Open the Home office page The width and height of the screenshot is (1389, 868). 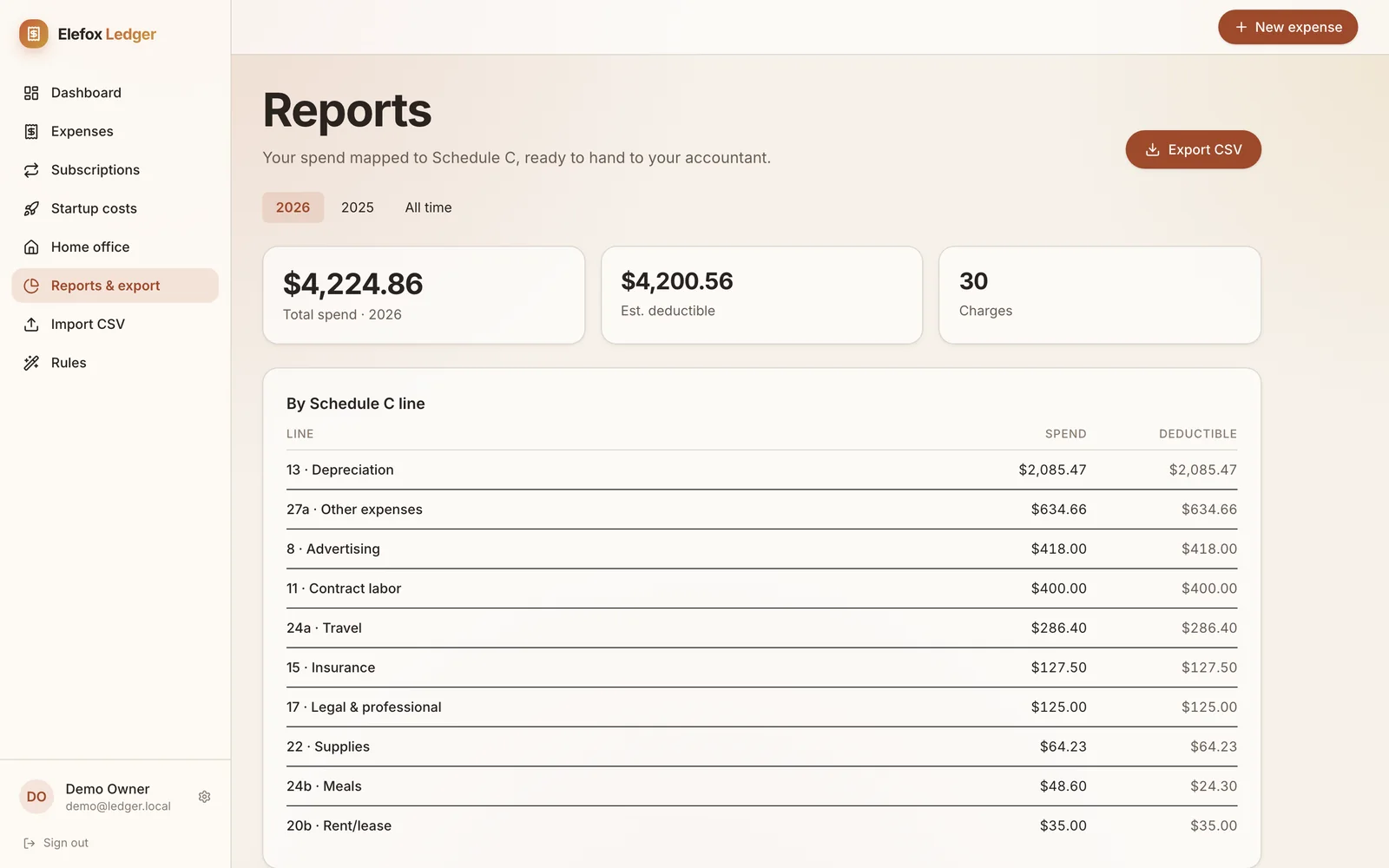pos(115,247)
